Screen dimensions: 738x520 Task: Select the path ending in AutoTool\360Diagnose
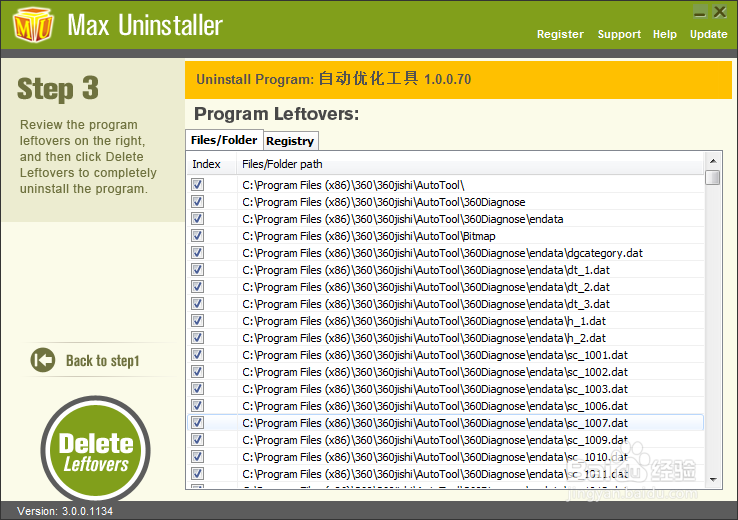[384, 202]
